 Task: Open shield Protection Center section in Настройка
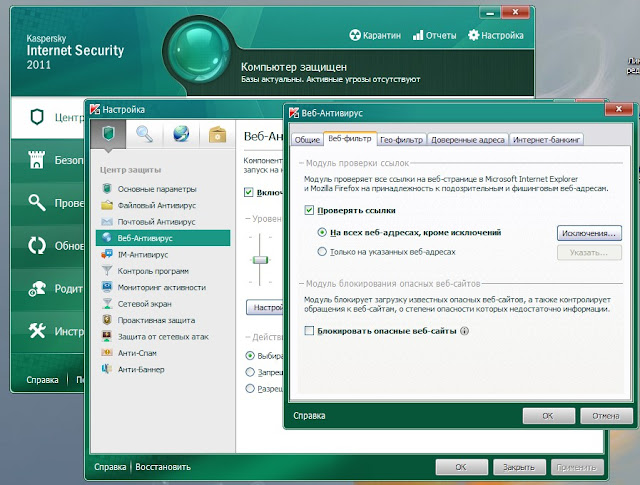point(108,133)
